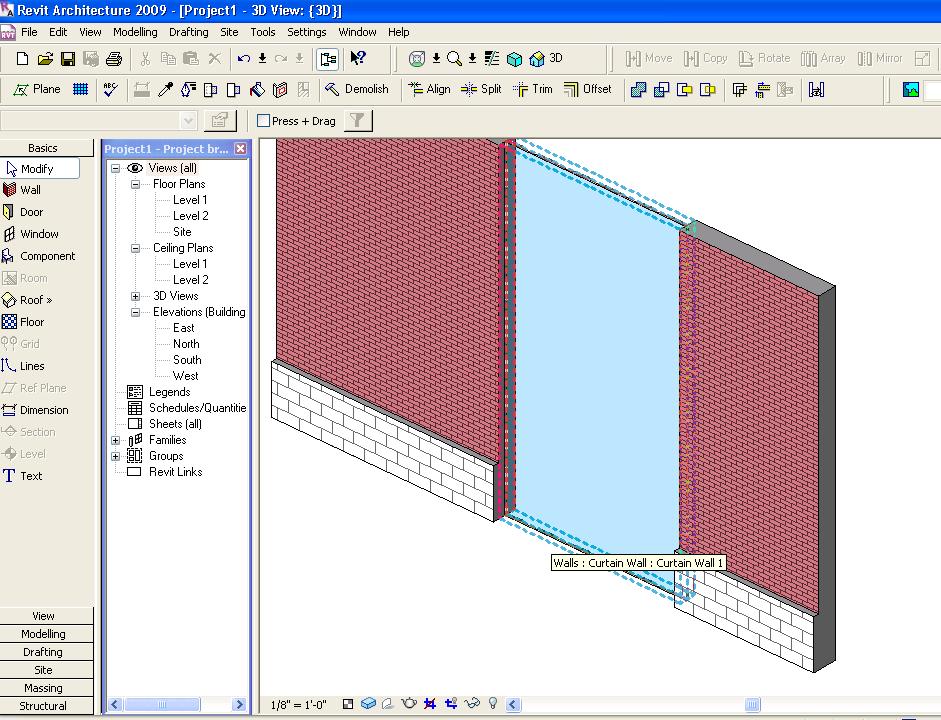Image resolution: width=941 pixels, height=720 pixels.
Task: Enable the Press + Drag checkbox
Action: point(264,121)
